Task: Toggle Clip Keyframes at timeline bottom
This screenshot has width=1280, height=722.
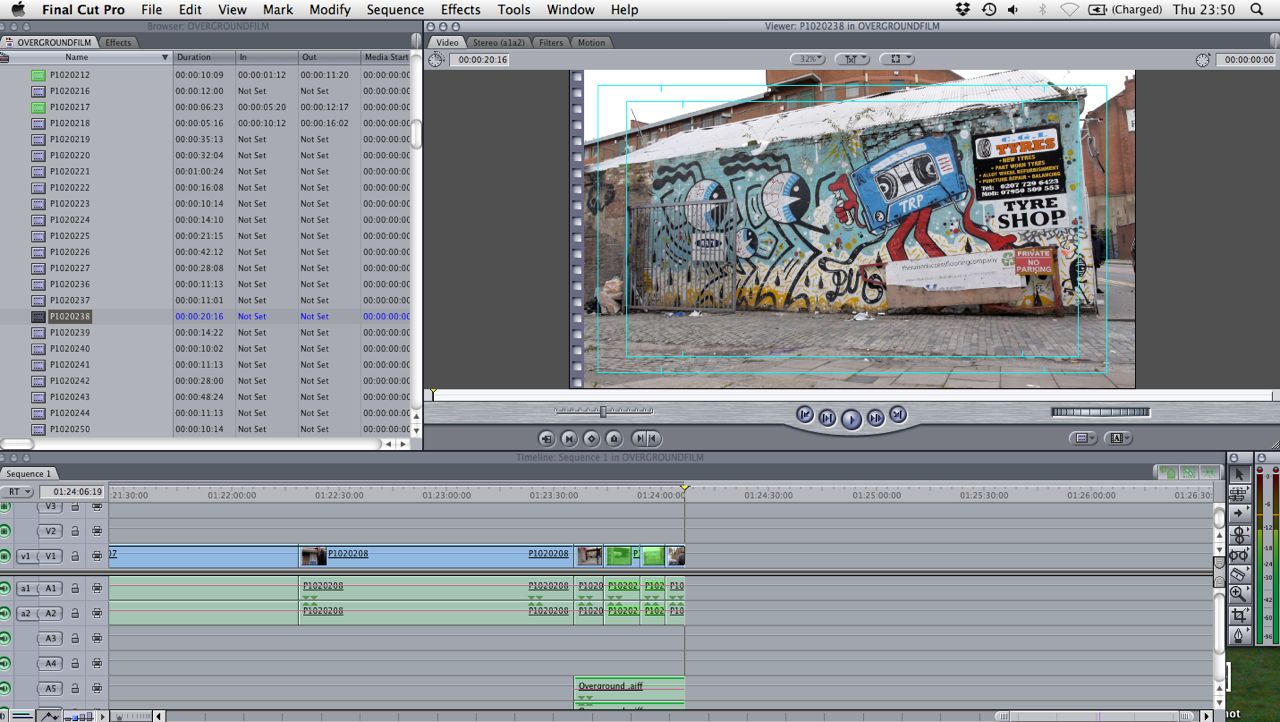Action: pyautogui.click(x=20, y=715)
